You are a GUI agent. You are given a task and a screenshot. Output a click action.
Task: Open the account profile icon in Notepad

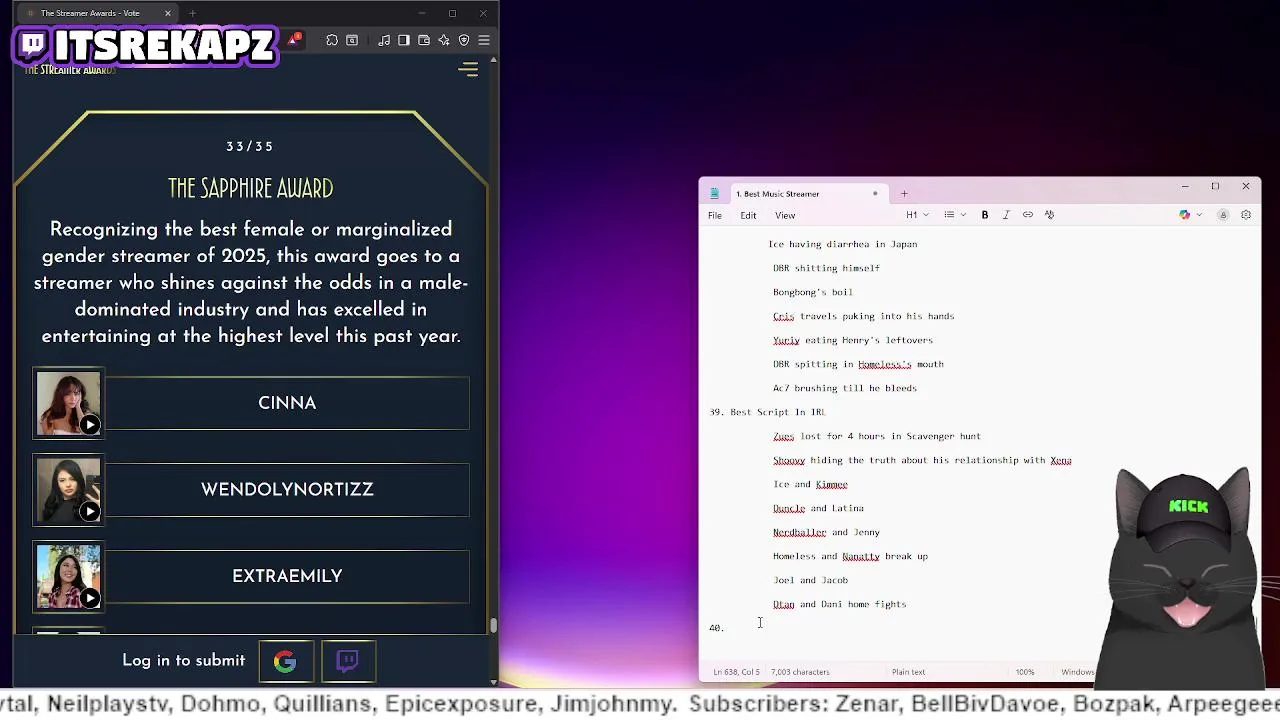pos(1223,215)
